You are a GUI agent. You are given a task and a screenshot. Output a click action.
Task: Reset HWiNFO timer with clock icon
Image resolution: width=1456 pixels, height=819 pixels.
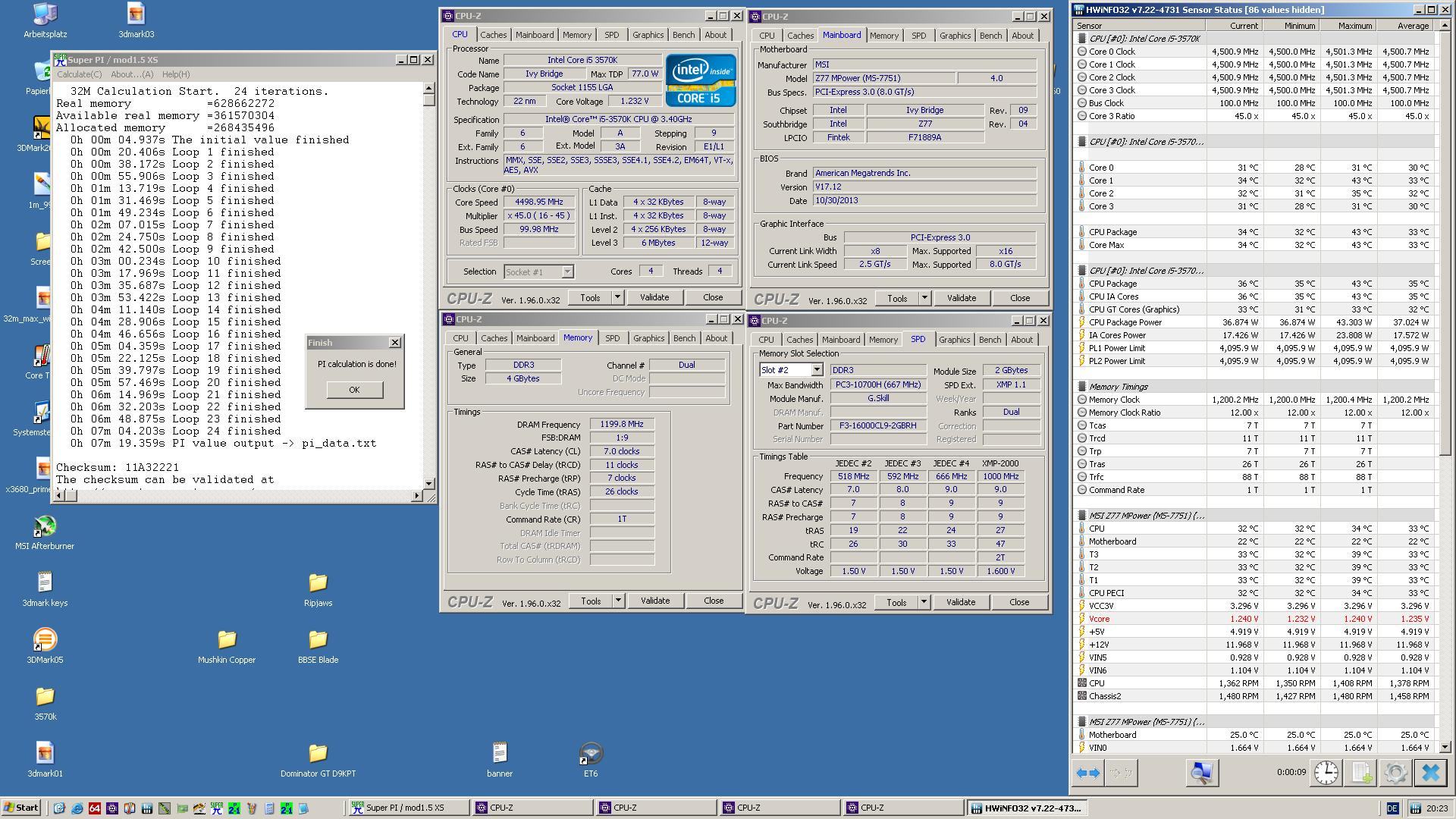[x=1326, y=773]
